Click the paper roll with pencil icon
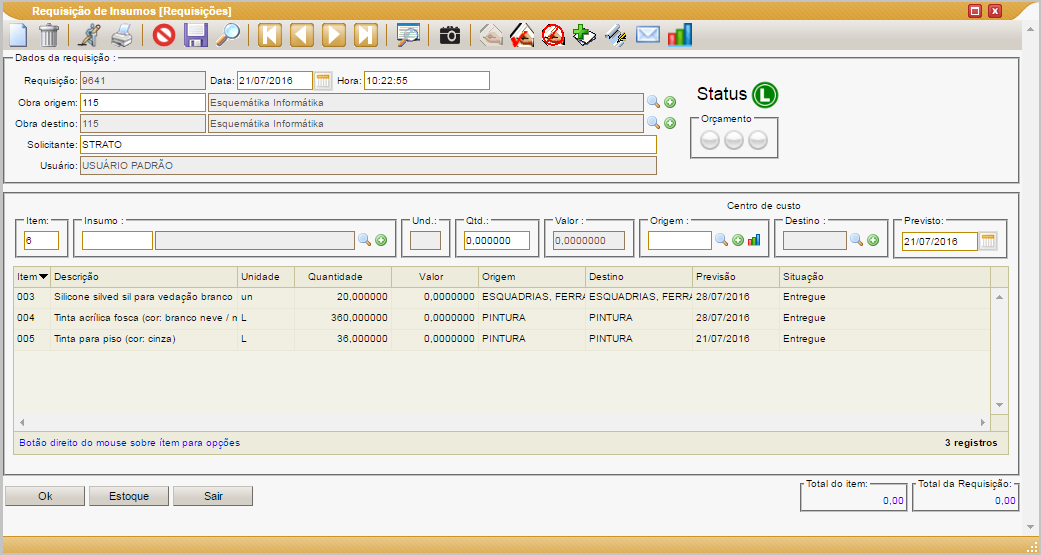This screenshot has width=1041, height=555. click(616, 35)
